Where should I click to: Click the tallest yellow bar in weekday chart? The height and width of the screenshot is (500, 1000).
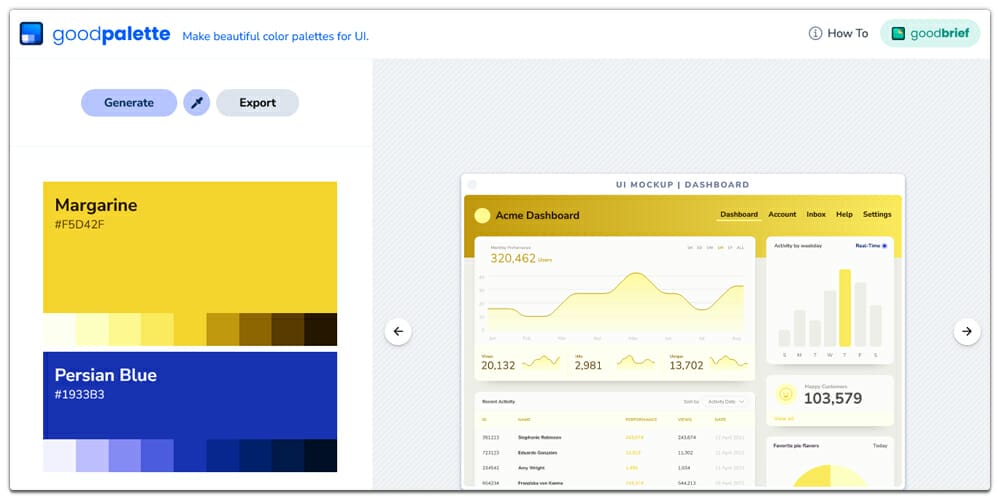pyautogui.click(x=845, y=307)
